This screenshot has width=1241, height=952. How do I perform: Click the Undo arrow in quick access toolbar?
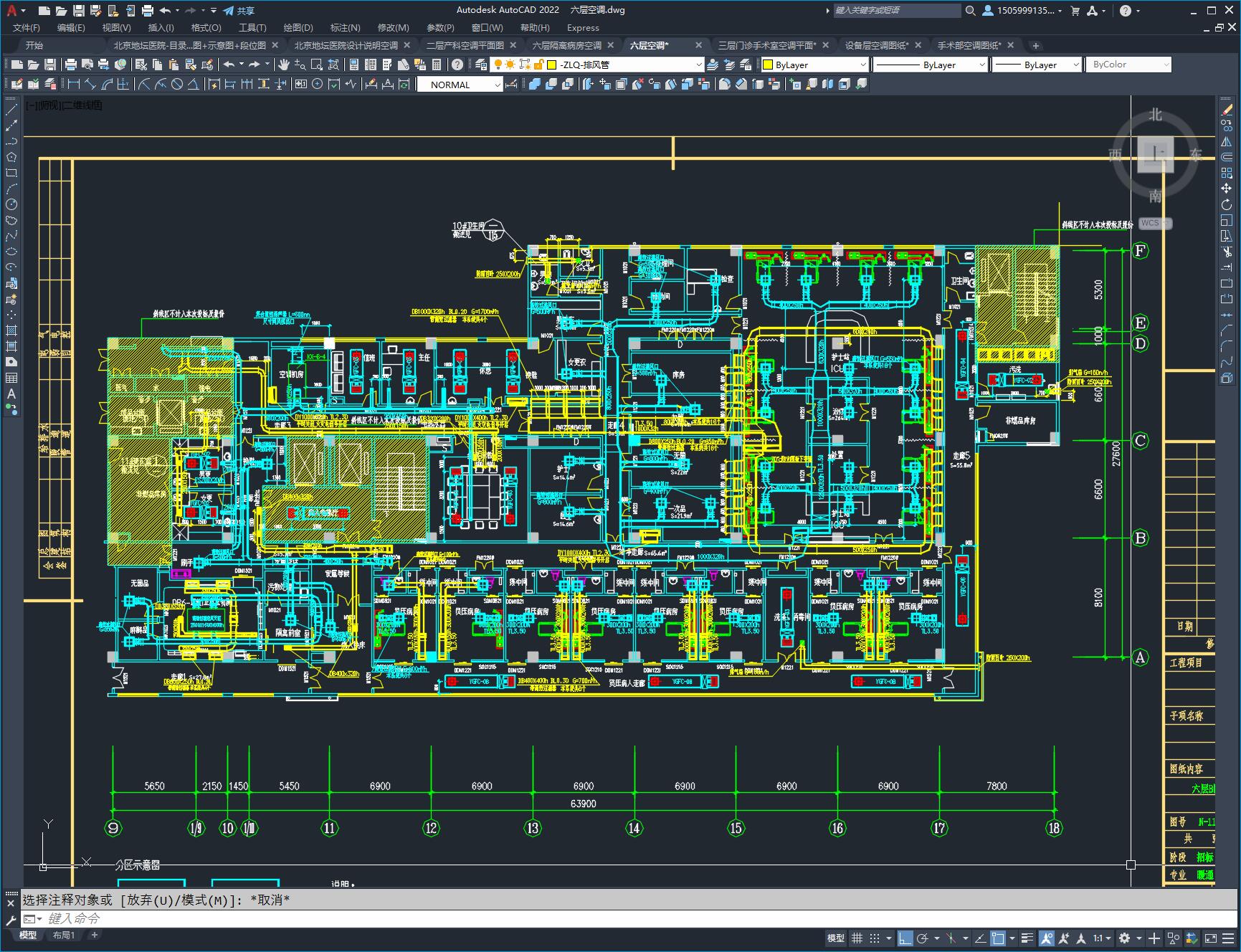(x=165, y=11)
